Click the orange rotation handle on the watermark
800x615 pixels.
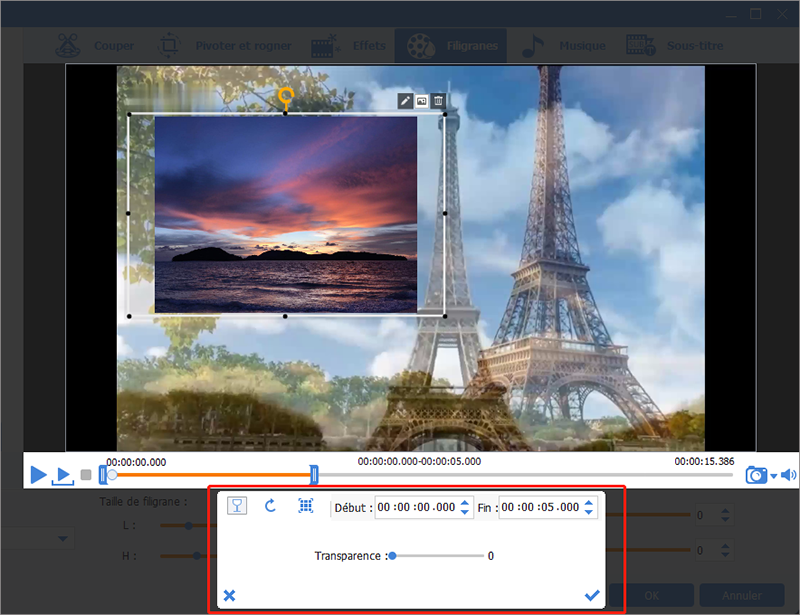(x=286, y=96)
